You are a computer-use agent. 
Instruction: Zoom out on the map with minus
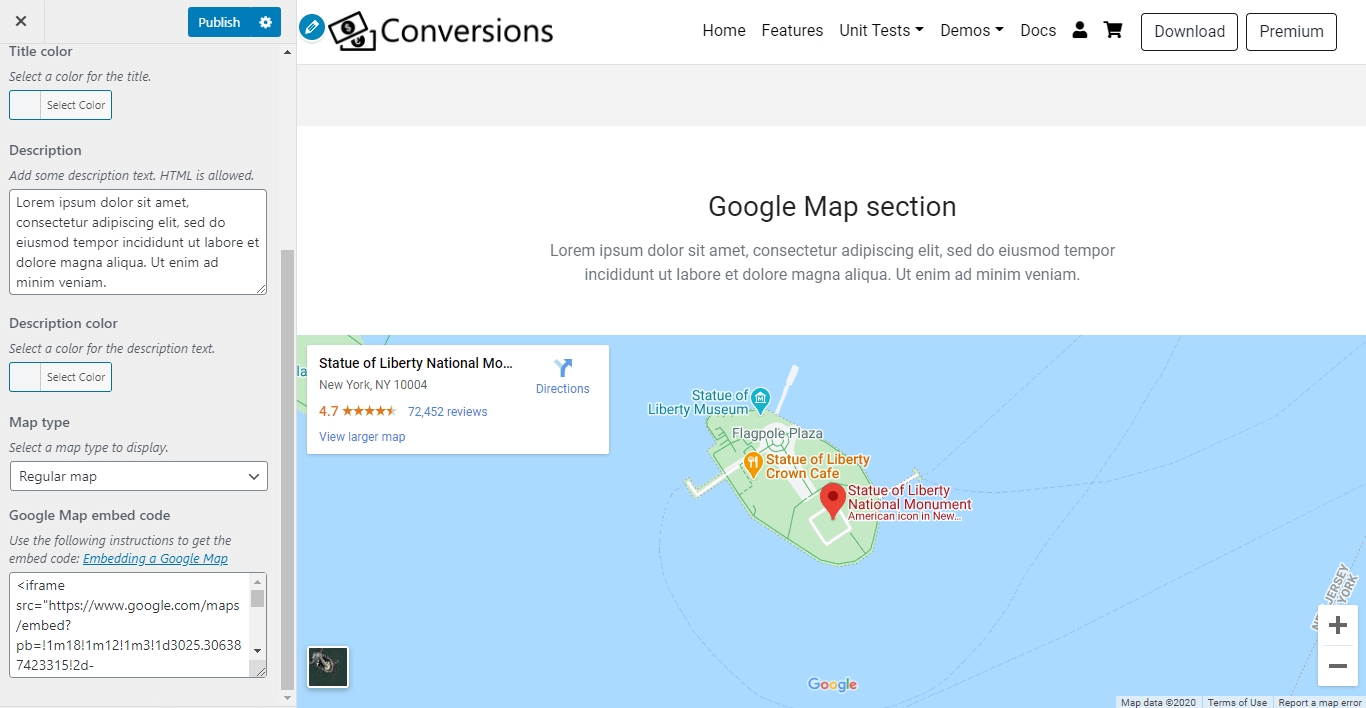coord(1338,666)
